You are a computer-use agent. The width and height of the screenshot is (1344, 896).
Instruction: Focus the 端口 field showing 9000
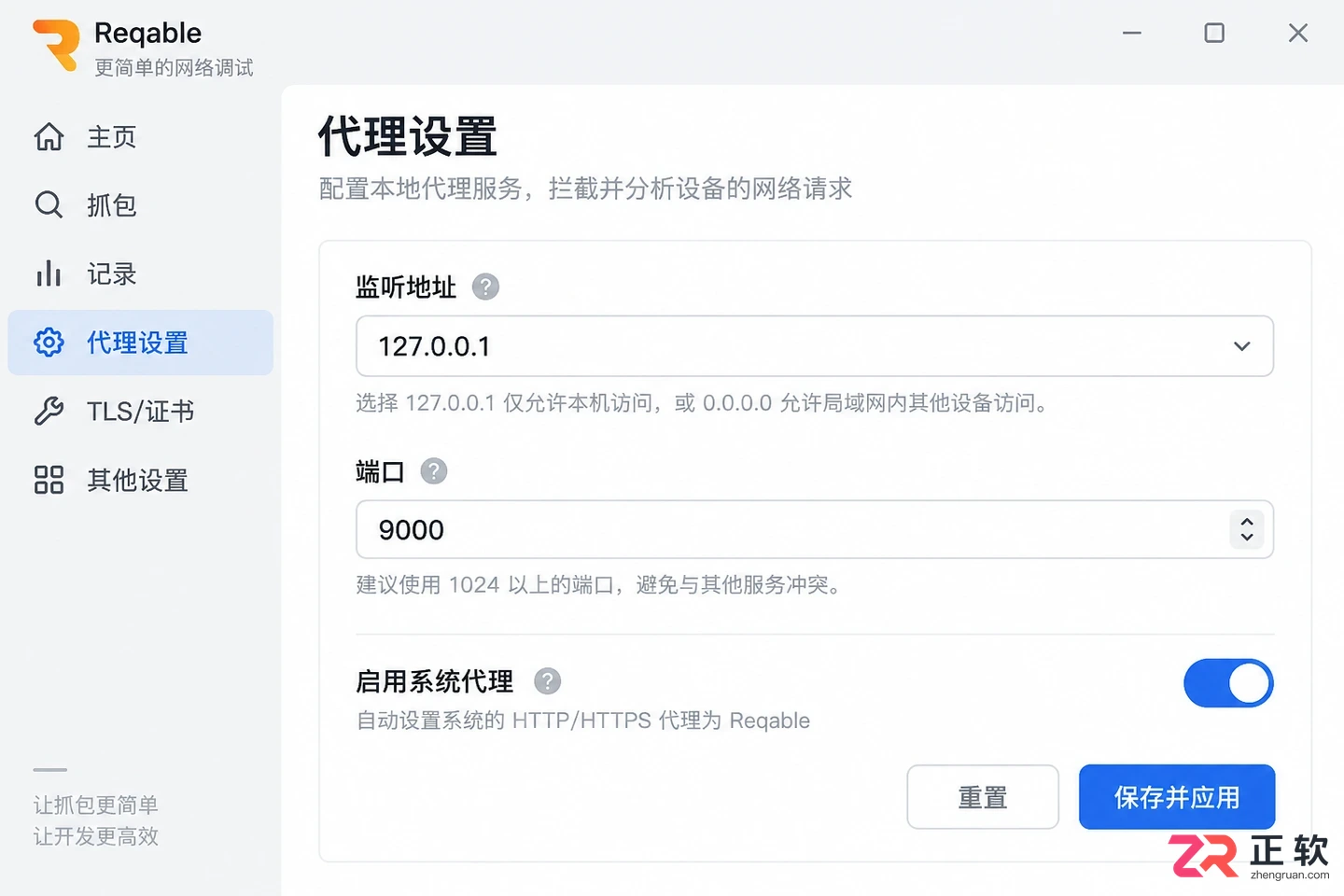pyautogui.click(x=815, y=529)
